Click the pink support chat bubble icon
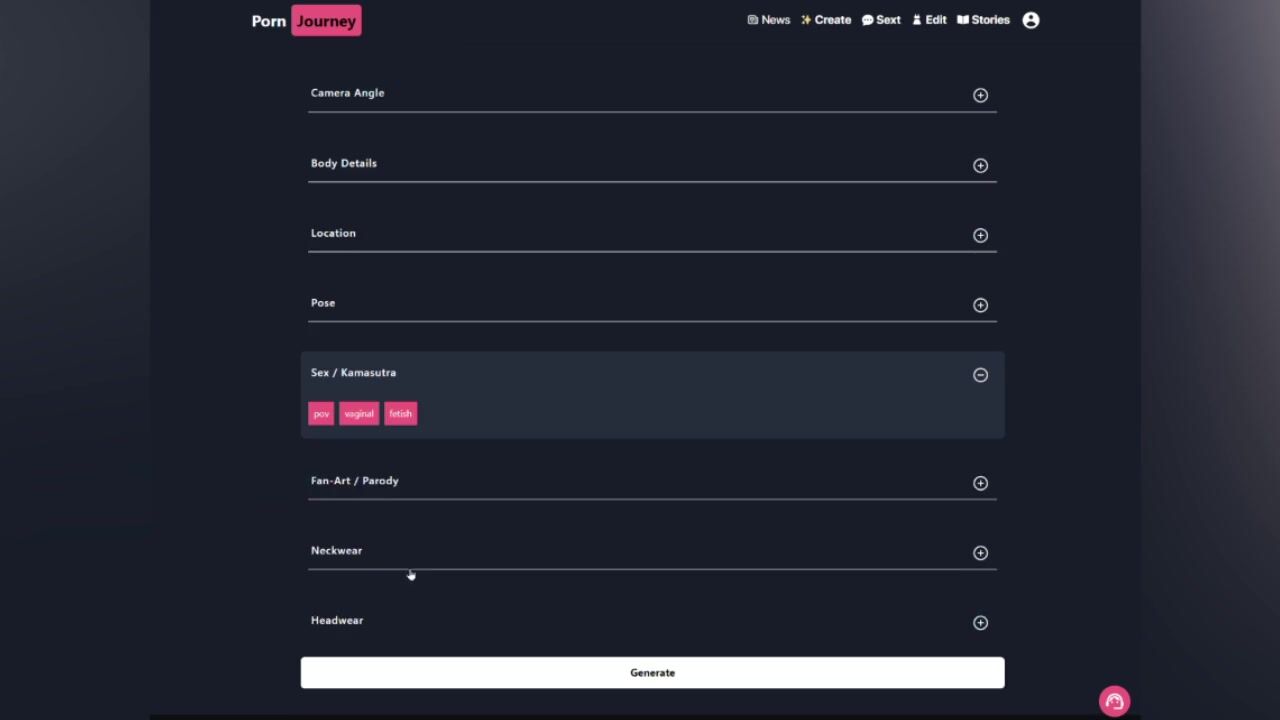 coord(1114,701)
